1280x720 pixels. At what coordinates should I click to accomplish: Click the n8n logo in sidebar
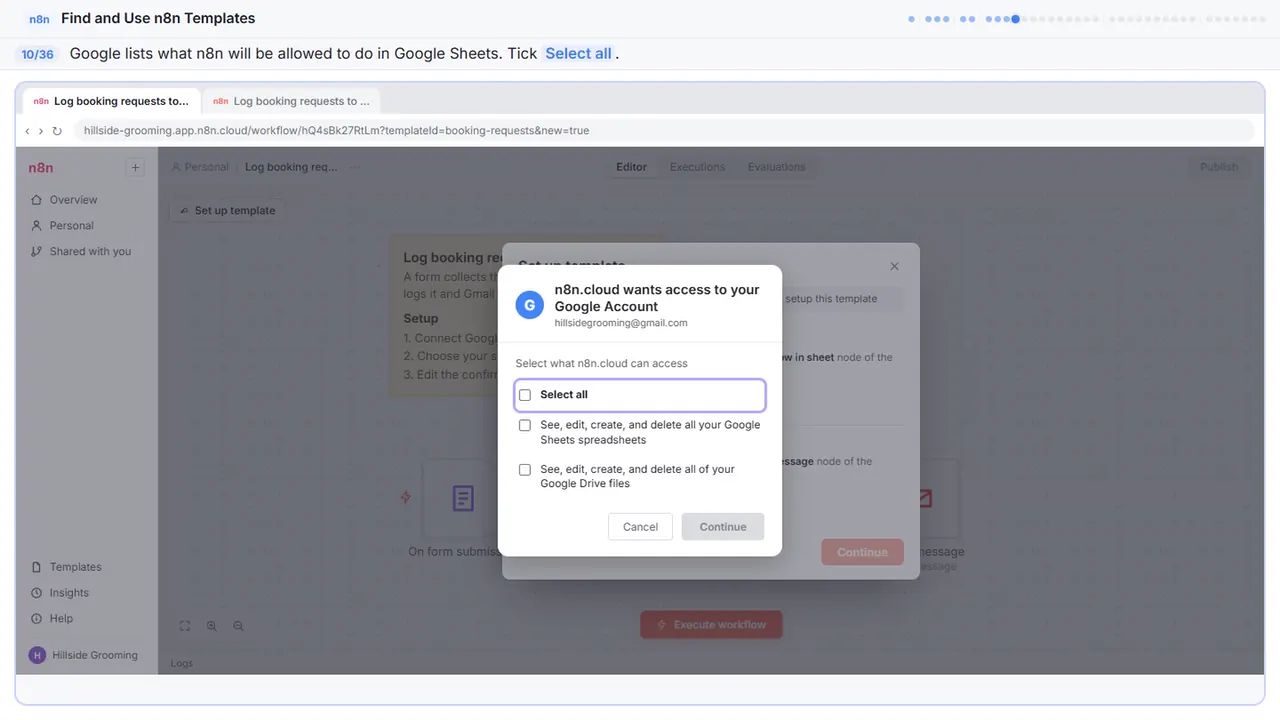41,168
